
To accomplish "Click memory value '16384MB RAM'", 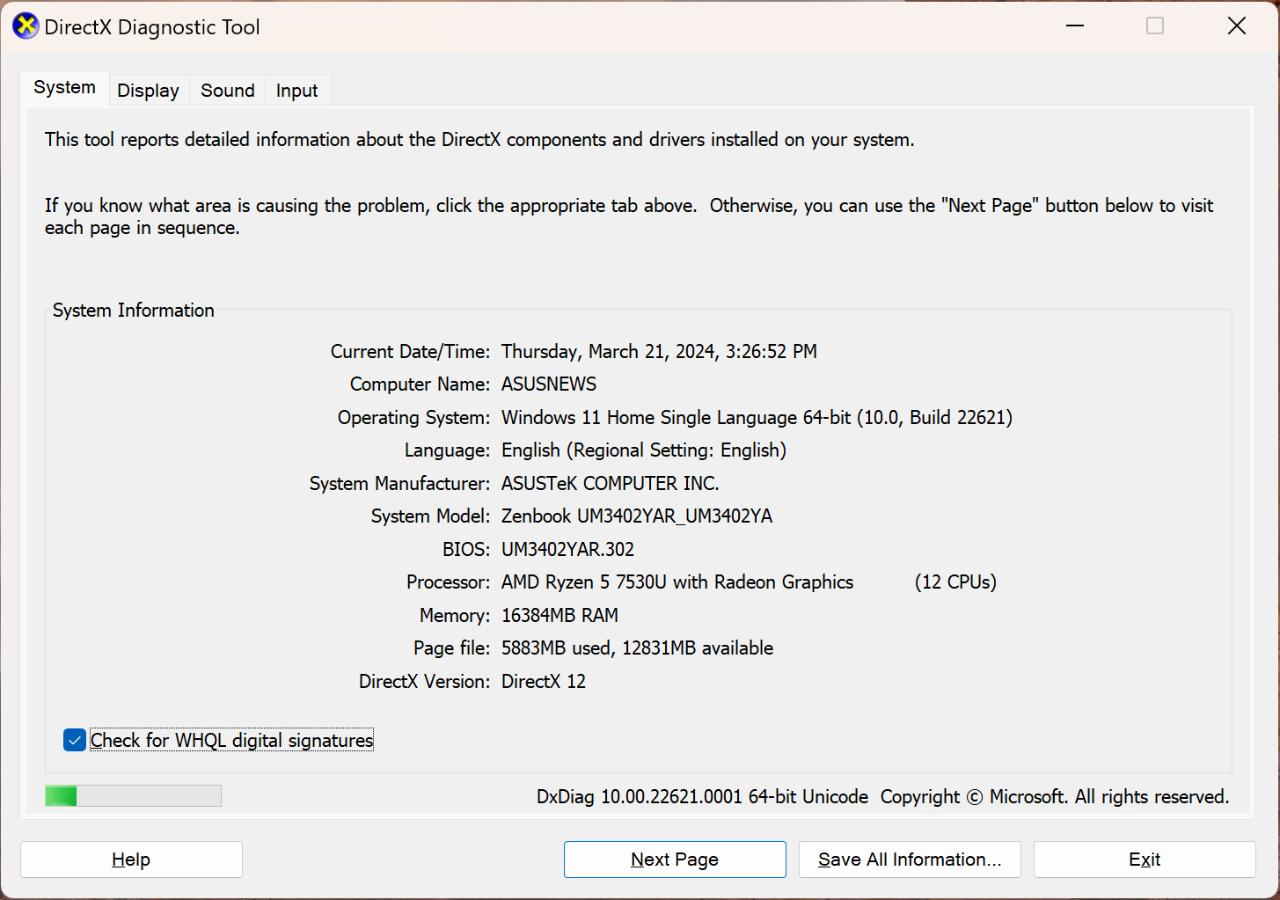I will [560, 616].
